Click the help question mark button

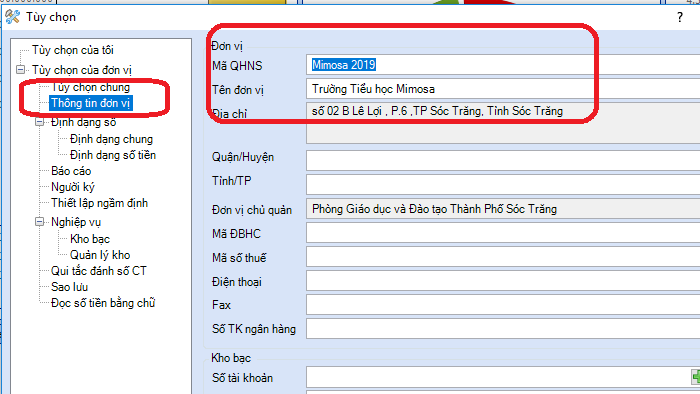[679, 17]
